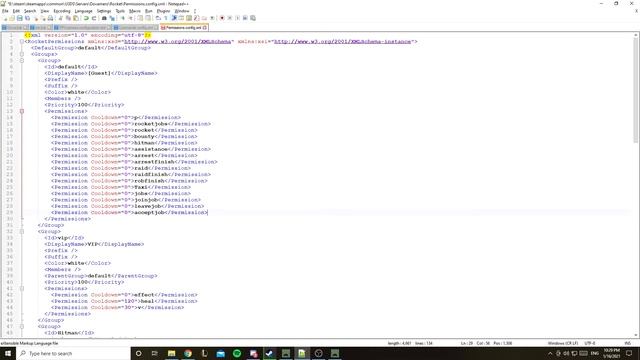Click the Save All toolbar icon
640x360 pixels.
point(27,18)
